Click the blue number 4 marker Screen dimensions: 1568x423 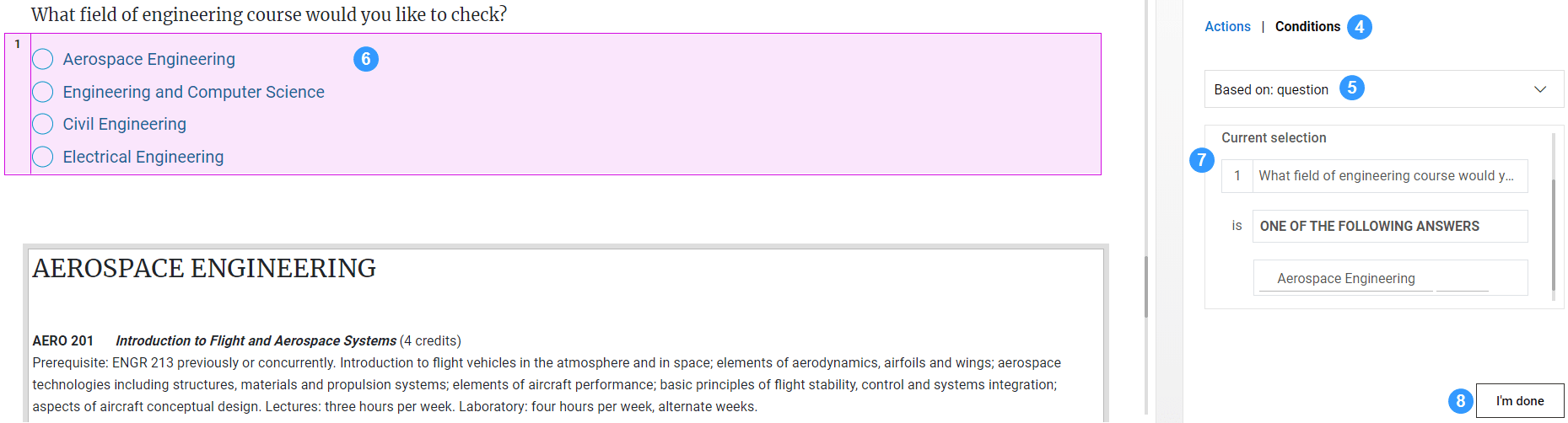1359,27
